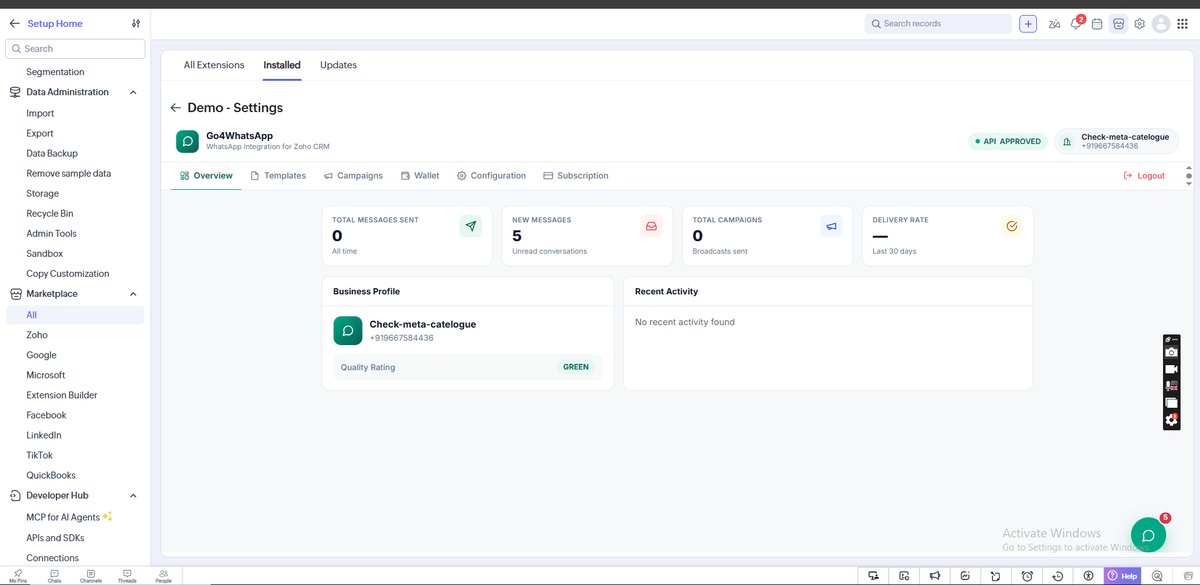Open People in bottom bar

[x=163, y=576]
